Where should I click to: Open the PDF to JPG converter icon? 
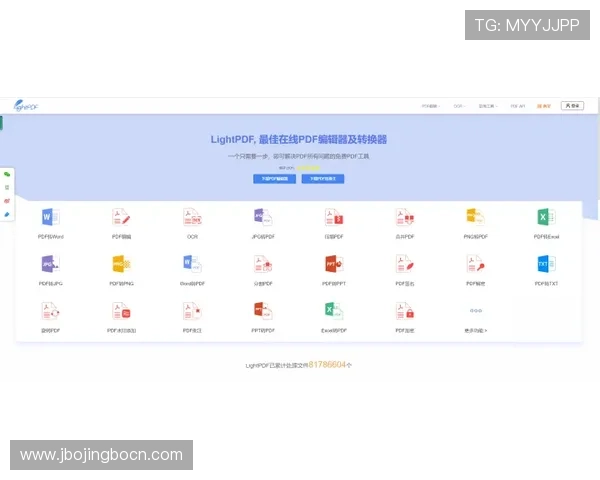[51, 264]
